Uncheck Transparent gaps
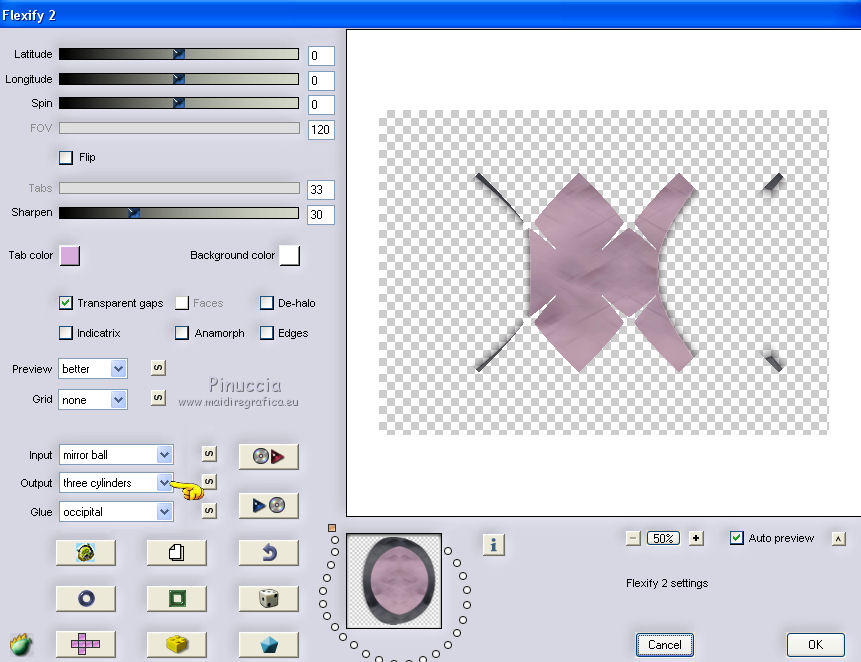The width and height of the screenshot is (861, 662). [66, 302]
